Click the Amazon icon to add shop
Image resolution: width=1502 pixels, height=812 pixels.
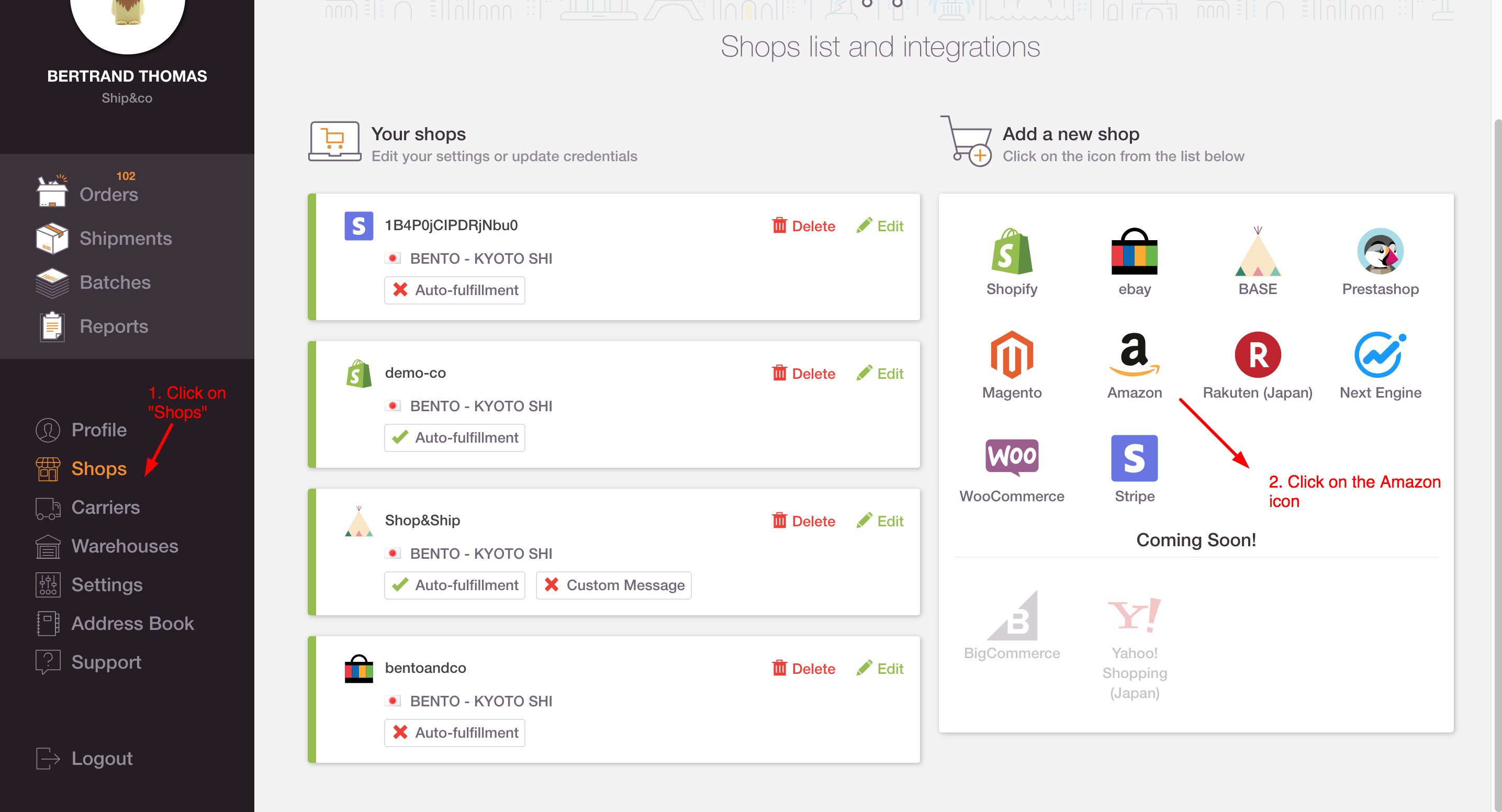click(1134, 355)
